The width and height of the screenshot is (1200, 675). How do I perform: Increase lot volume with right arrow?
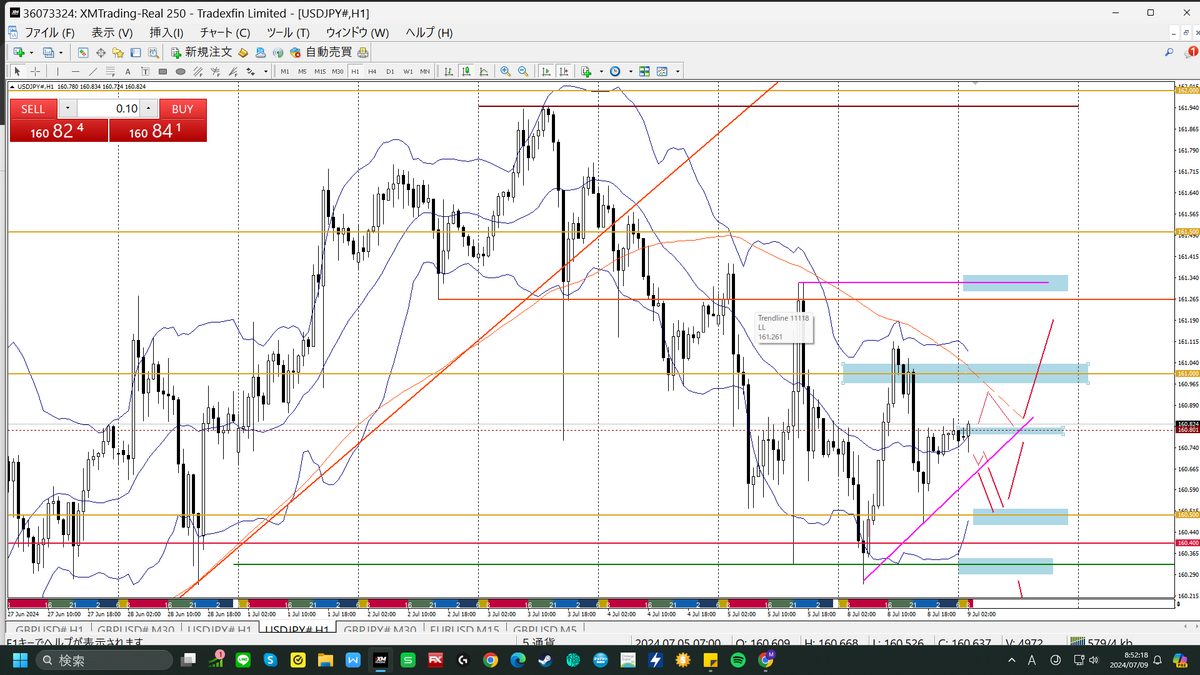click(149, 108)
